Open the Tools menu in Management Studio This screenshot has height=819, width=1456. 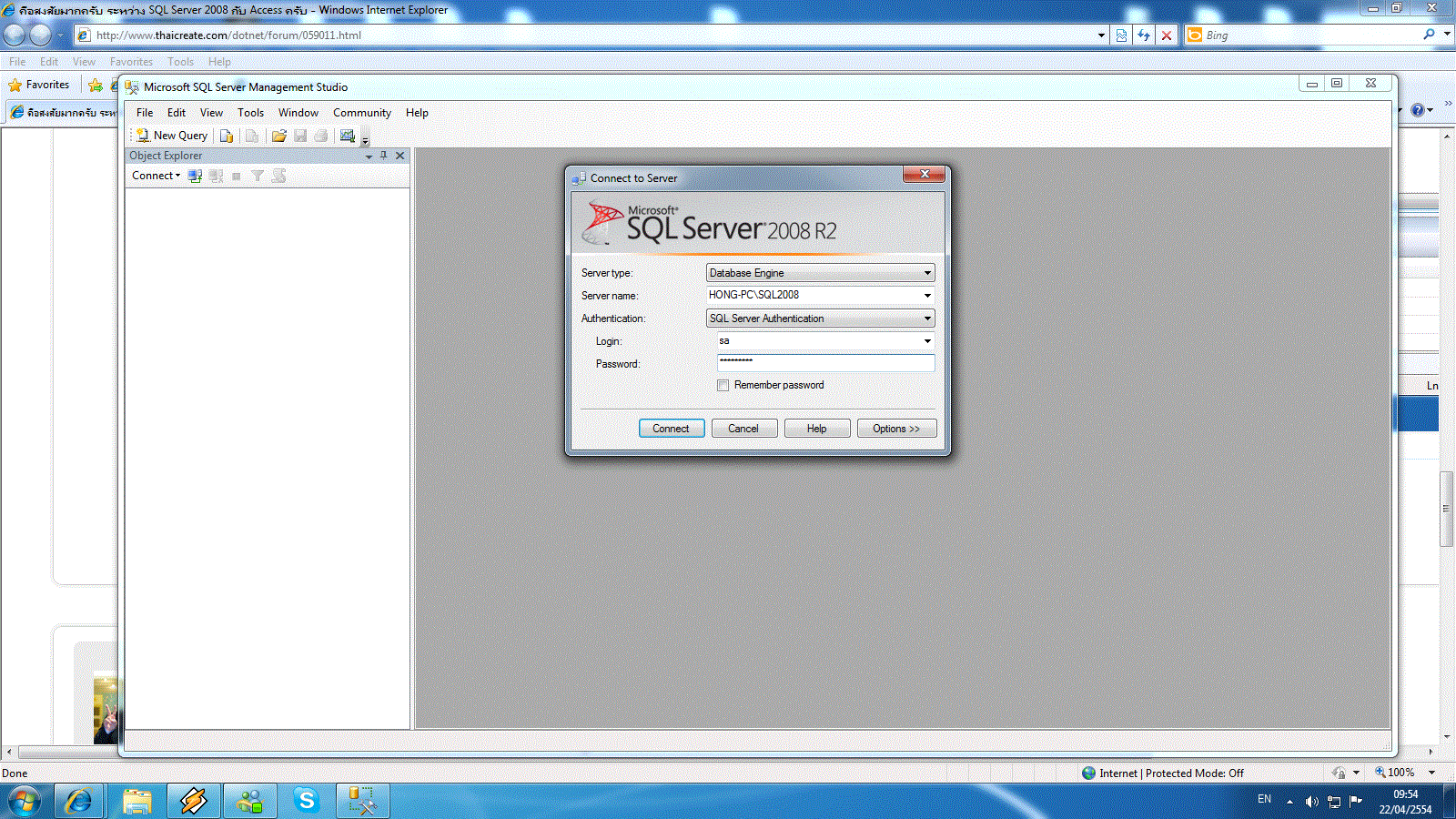(250, 113)
